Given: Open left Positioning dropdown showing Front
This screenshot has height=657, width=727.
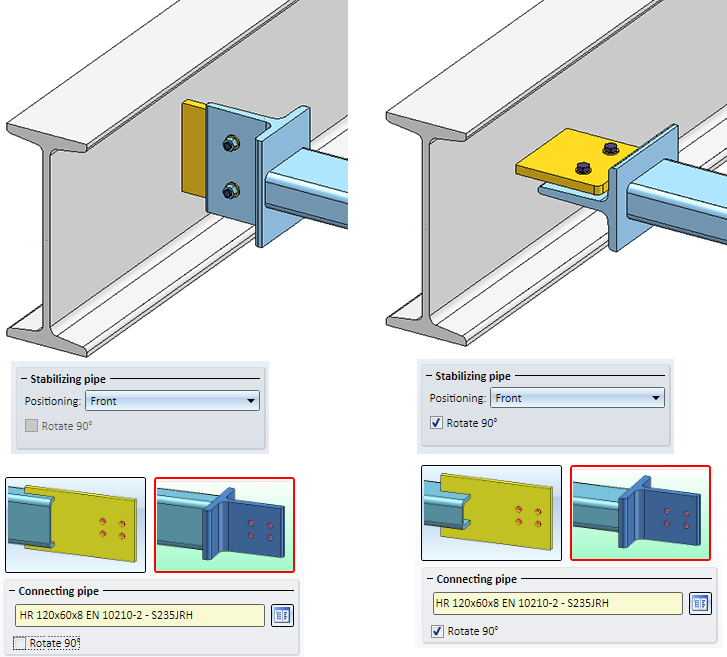Looking at the screenshot, I should click(x=172, y=401).
